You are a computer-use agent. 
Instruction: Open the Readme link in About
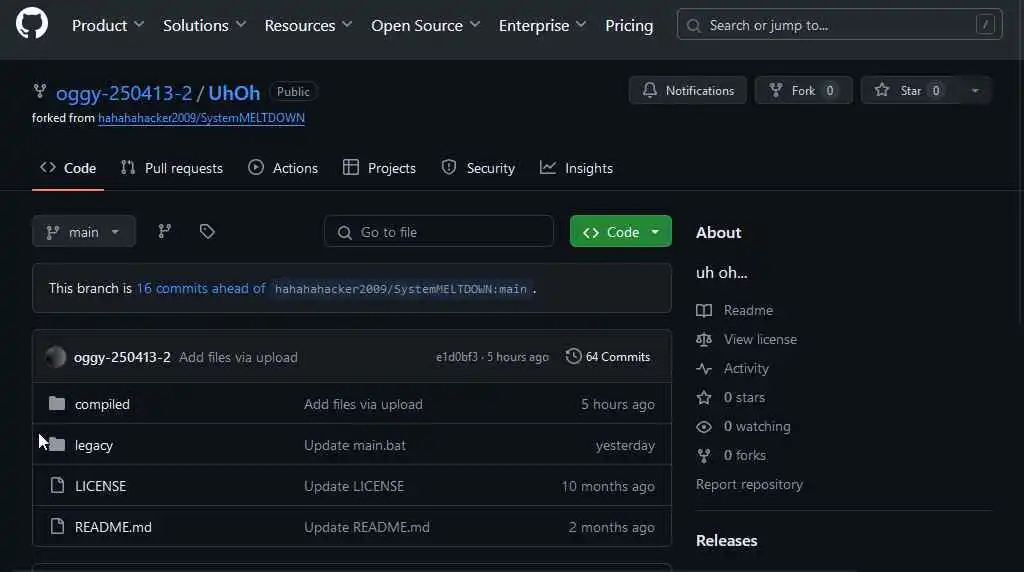748,310
